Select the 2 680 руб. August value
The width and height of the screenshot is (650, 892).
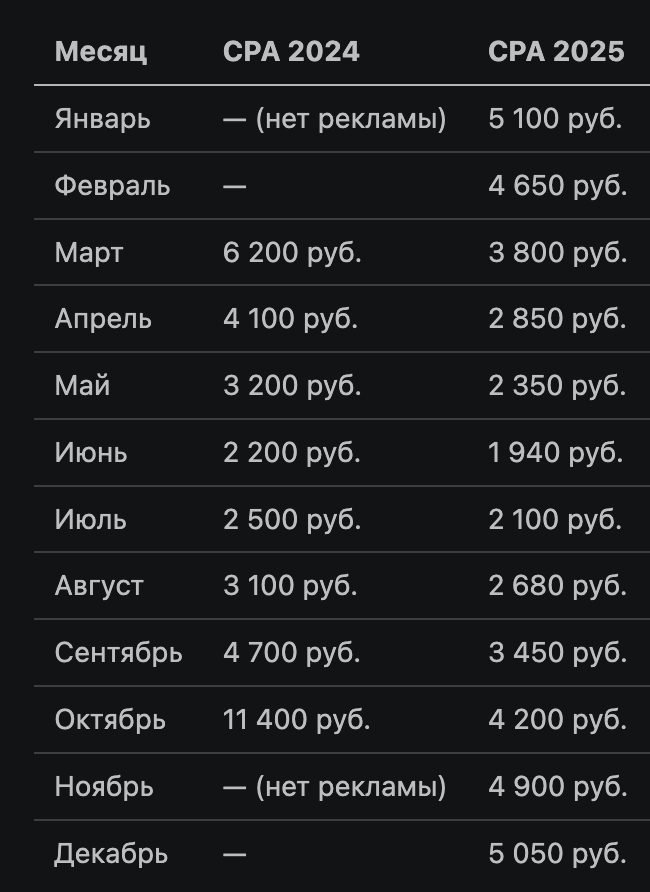click(x=557, y=586)
